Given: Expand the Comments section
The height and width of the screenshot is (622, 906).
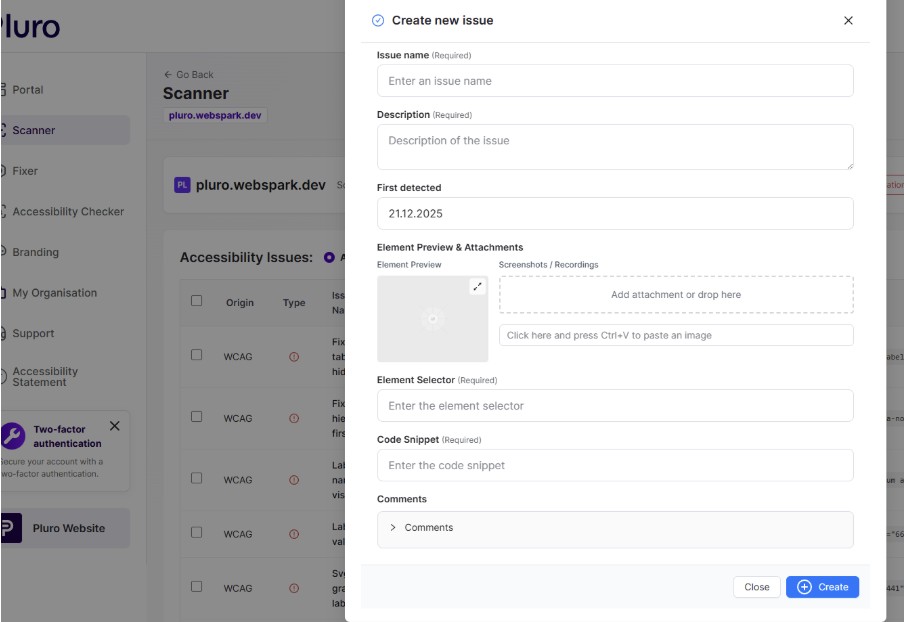Looking at the screenshot, I should tap(393, 528).
